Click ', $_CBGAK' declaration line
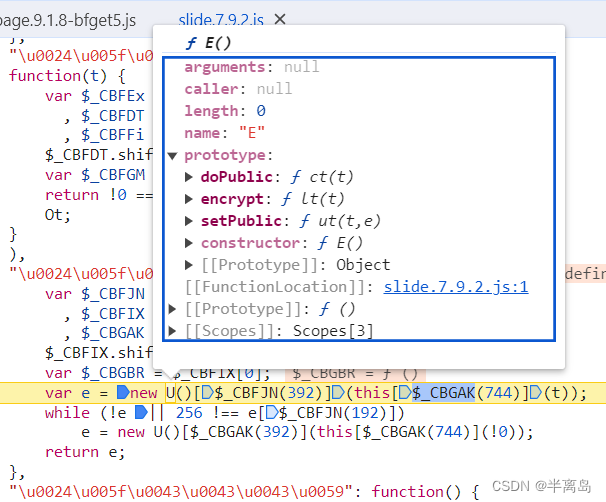606x502 pixels. click(104, 334)
